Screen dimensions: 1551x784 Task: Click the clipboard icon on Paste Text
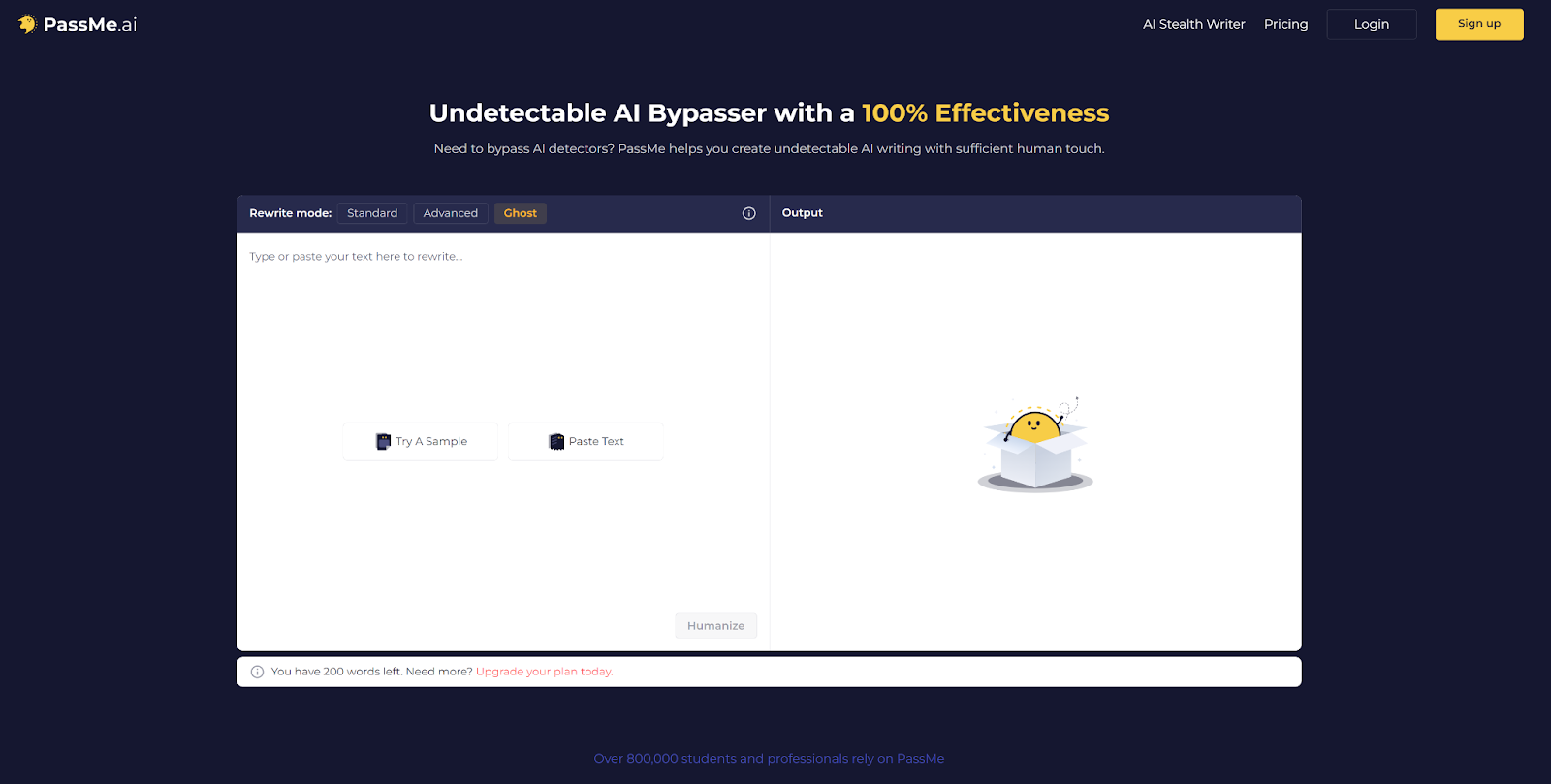point(556,442)
